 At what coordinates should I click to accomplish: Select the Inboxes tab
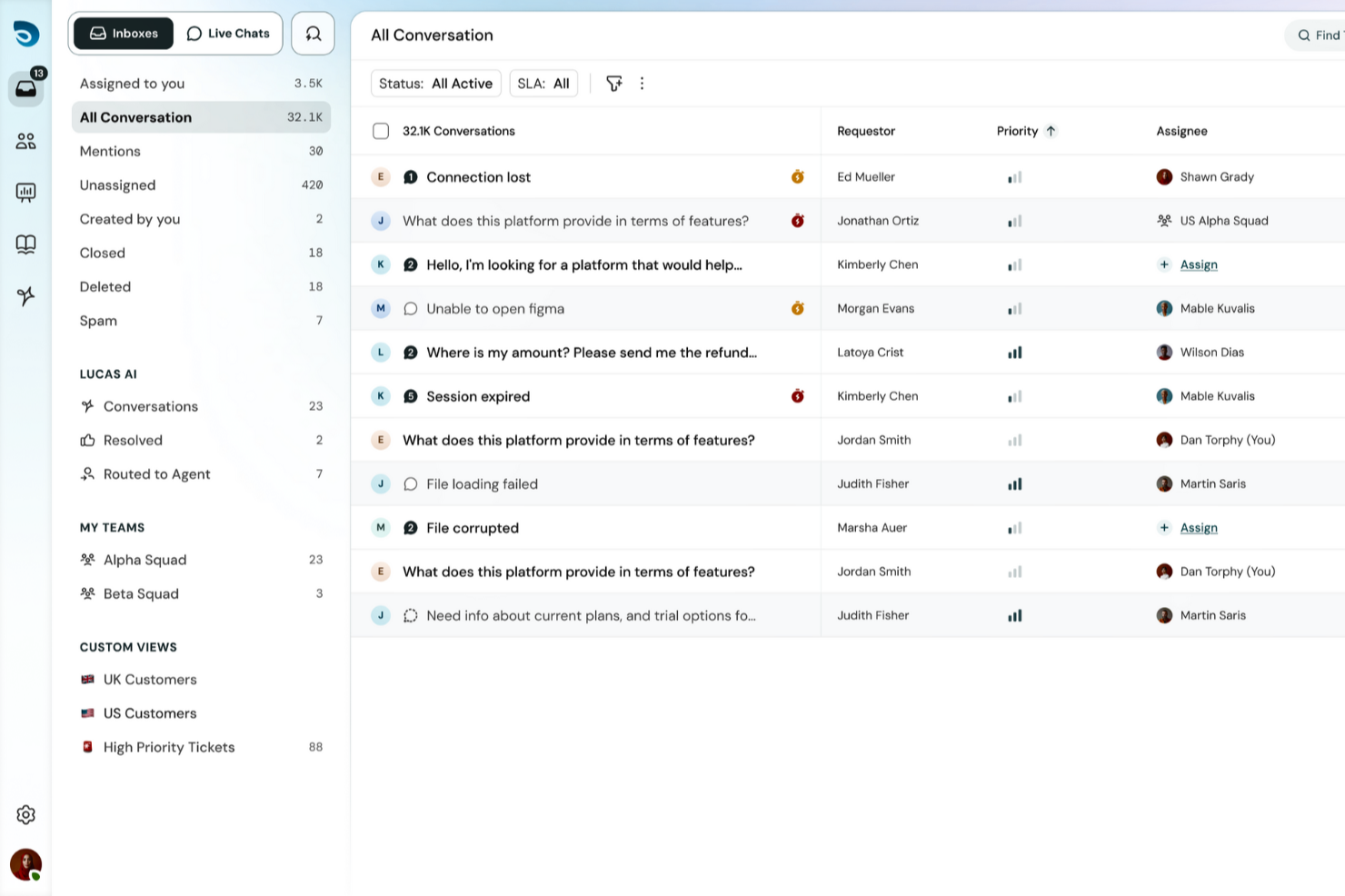(123, 33)
